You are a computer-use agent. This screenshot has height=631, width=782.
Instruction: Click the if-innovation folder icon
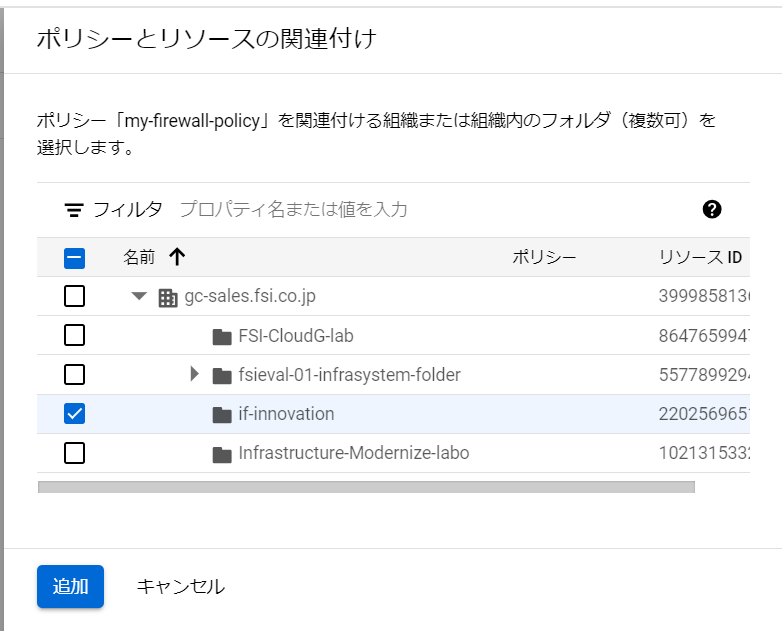pyautogui.click(x=222, y=414)
